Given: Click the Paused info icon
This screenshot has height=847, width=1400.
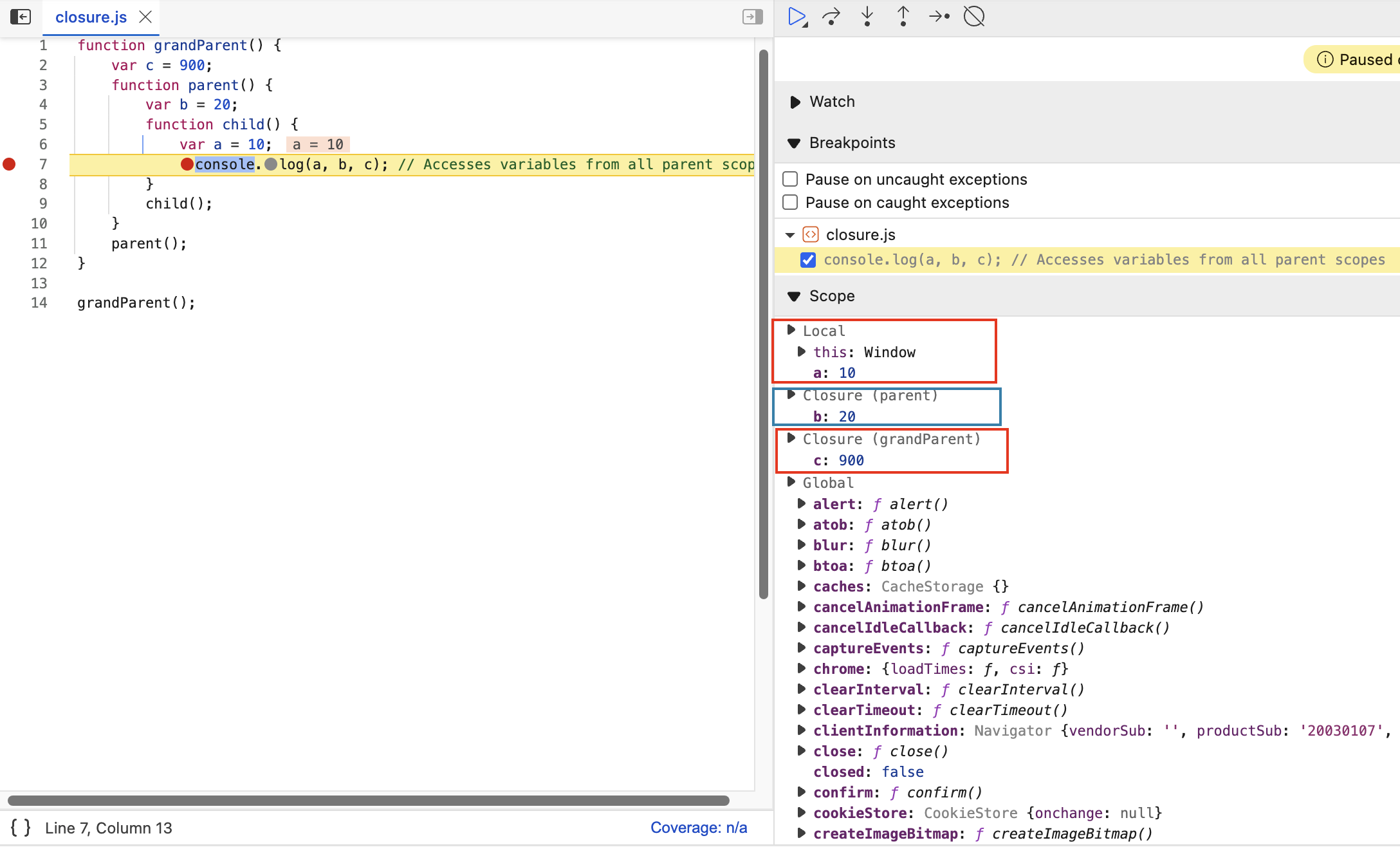Looking at the screenshot, I should click(x=1325, y=60).
